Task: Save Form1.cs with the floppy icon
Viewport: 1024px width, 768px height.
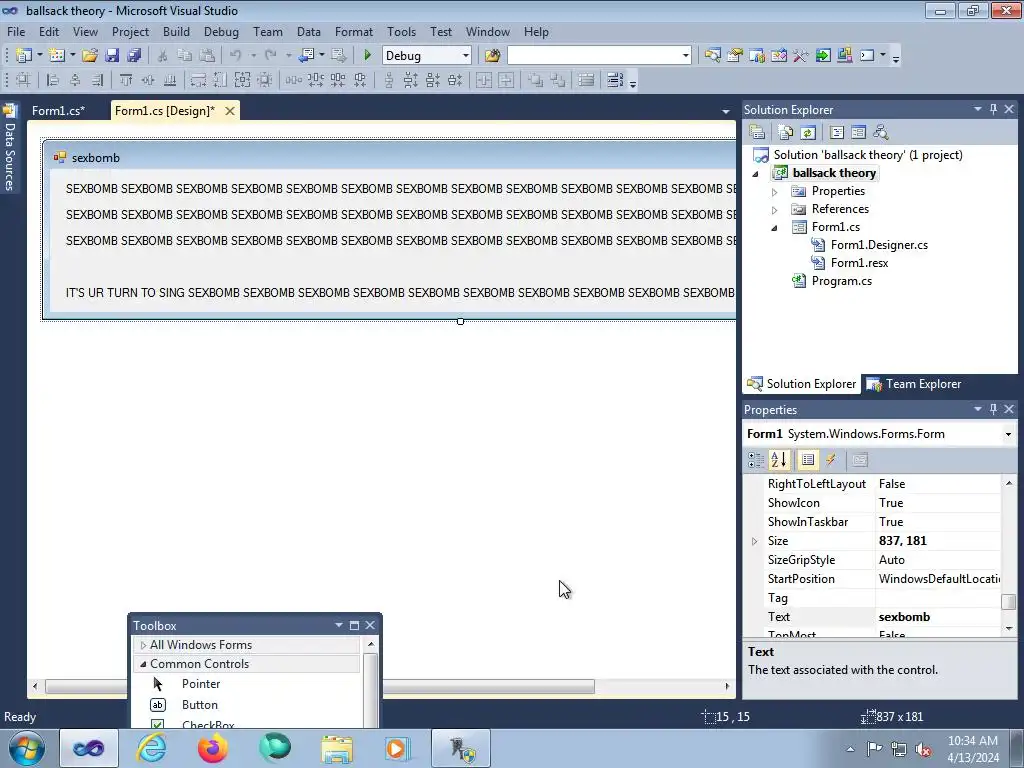Action: click(112, 56)
